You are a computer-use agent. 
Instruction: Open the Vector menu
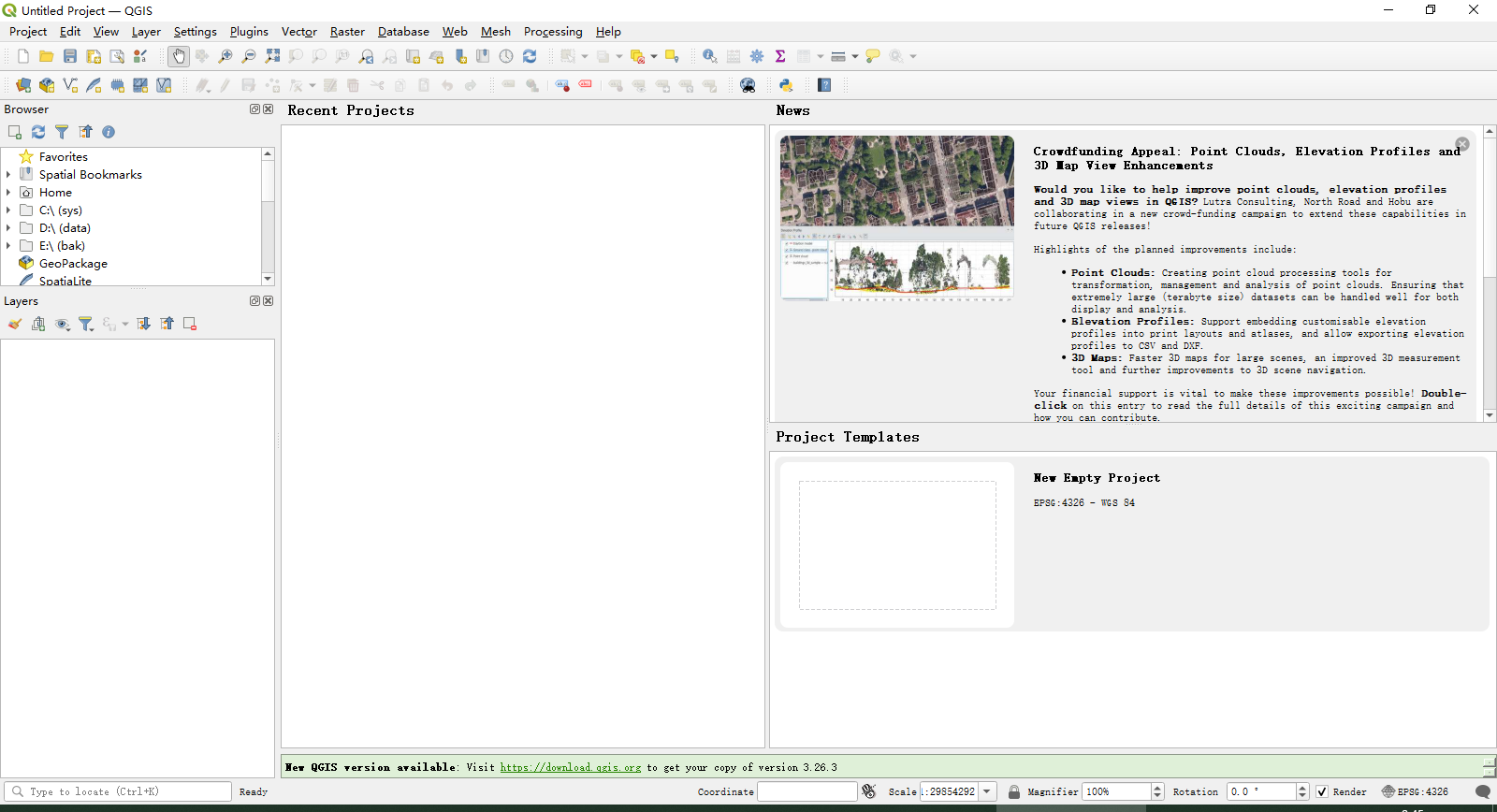pyautogui.click(x=299, y=32)
